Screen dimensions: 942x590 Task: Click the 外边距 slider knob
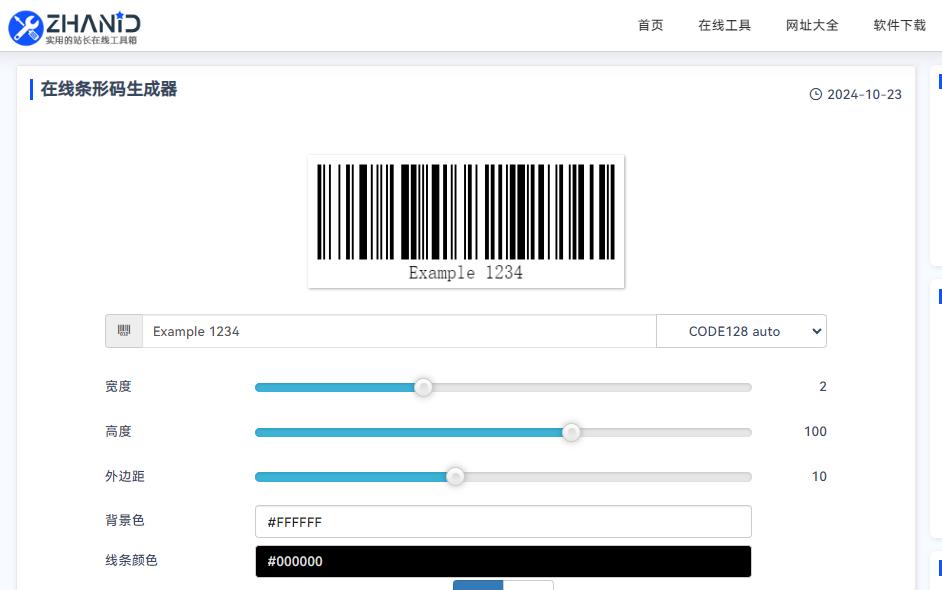tap(455, 476)
